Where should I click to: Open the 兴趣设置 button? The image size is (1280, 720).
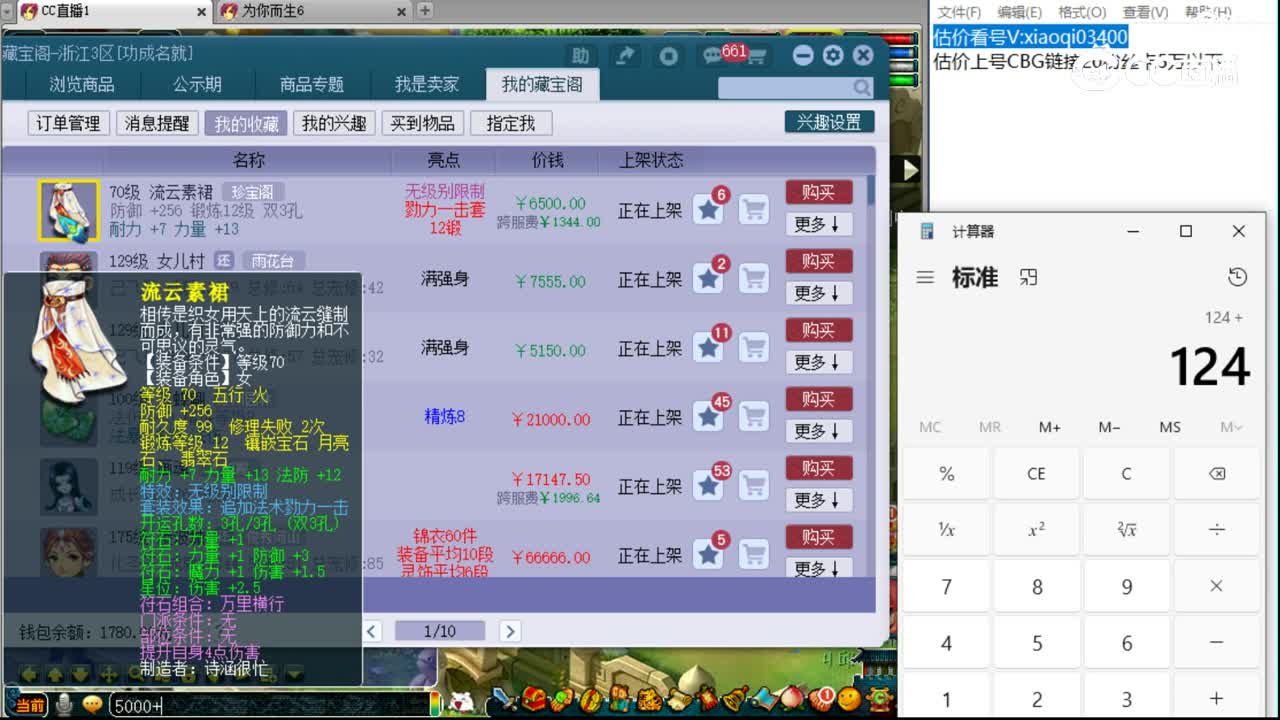click(x=829, y=120)
